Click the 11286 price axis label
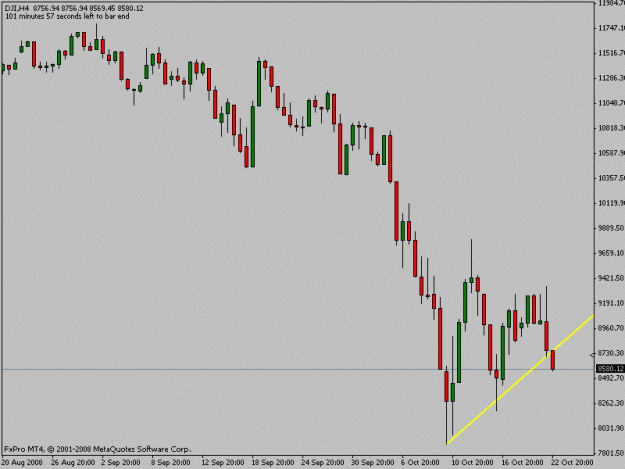 pyautogui.click(x=611, y=78)
